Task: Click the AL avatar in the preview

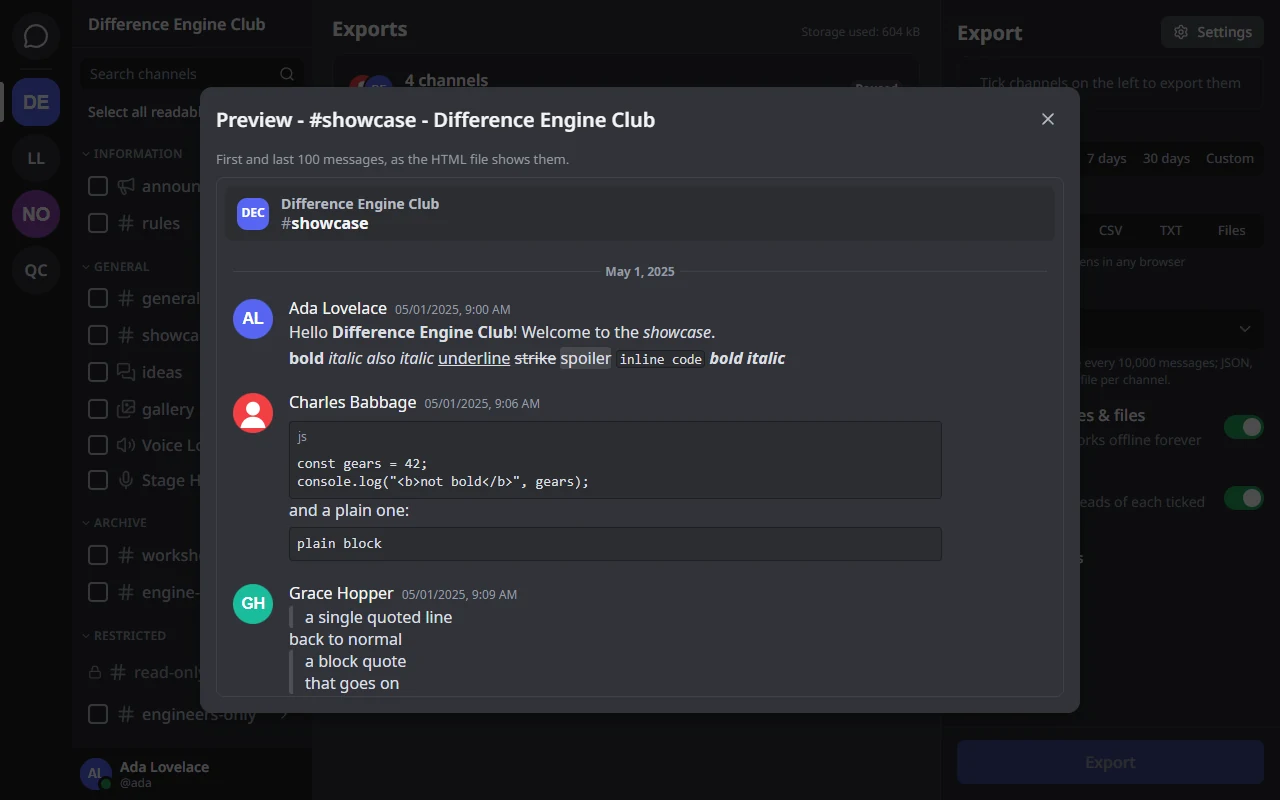Action: (253, 318)
